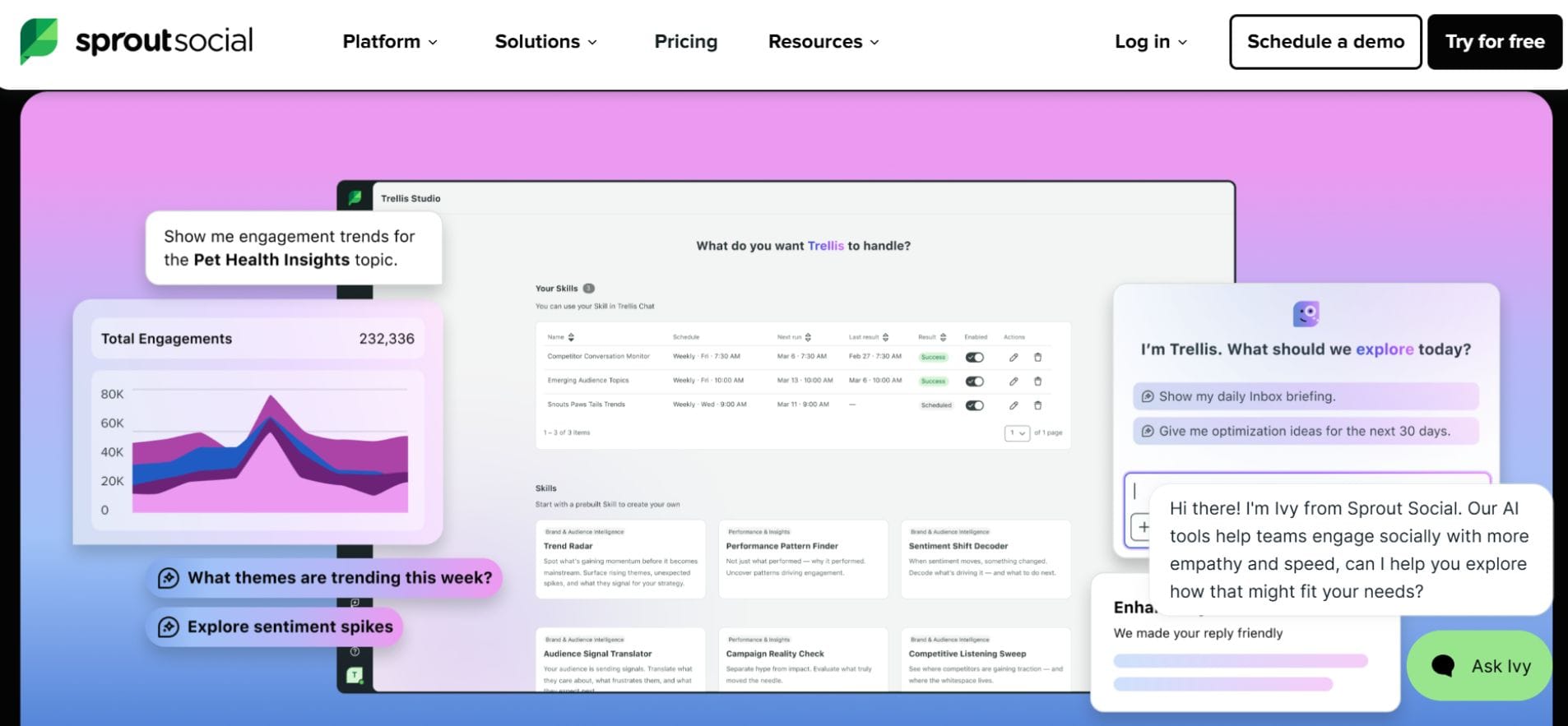1568x726 pixels.
Task: Disable the Snouts Paws Tails Trends toggle
Action: (975, 405)
